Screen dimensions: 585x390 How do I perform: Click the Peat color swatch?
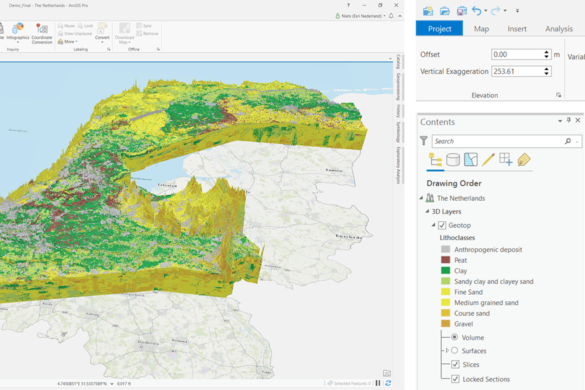[x=445, y=260]
